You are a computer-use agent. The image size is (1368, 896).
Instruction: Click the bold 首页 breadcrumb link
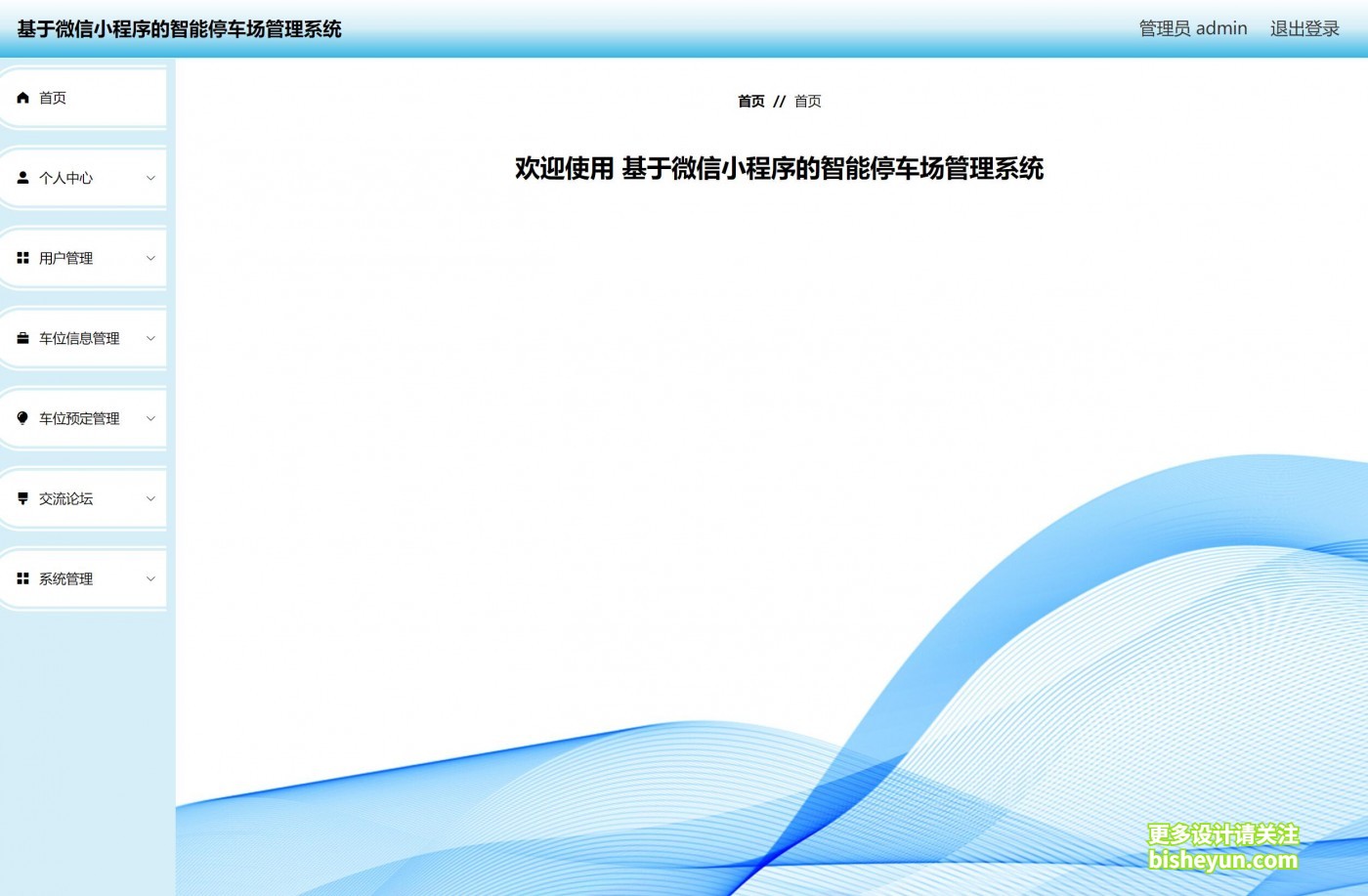[x=751, y=101]
